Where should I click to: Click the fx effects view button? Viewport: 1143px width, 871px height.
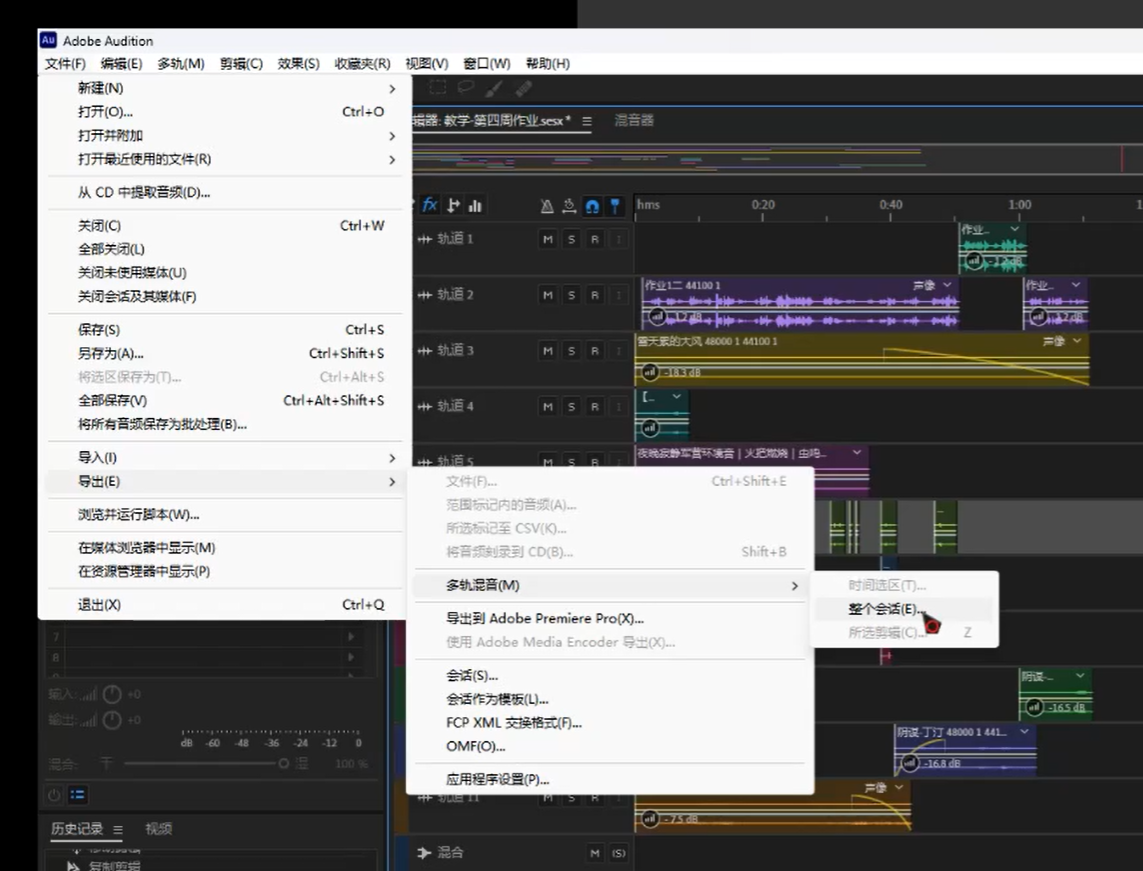pyautogui.click(x=429, y=206)
